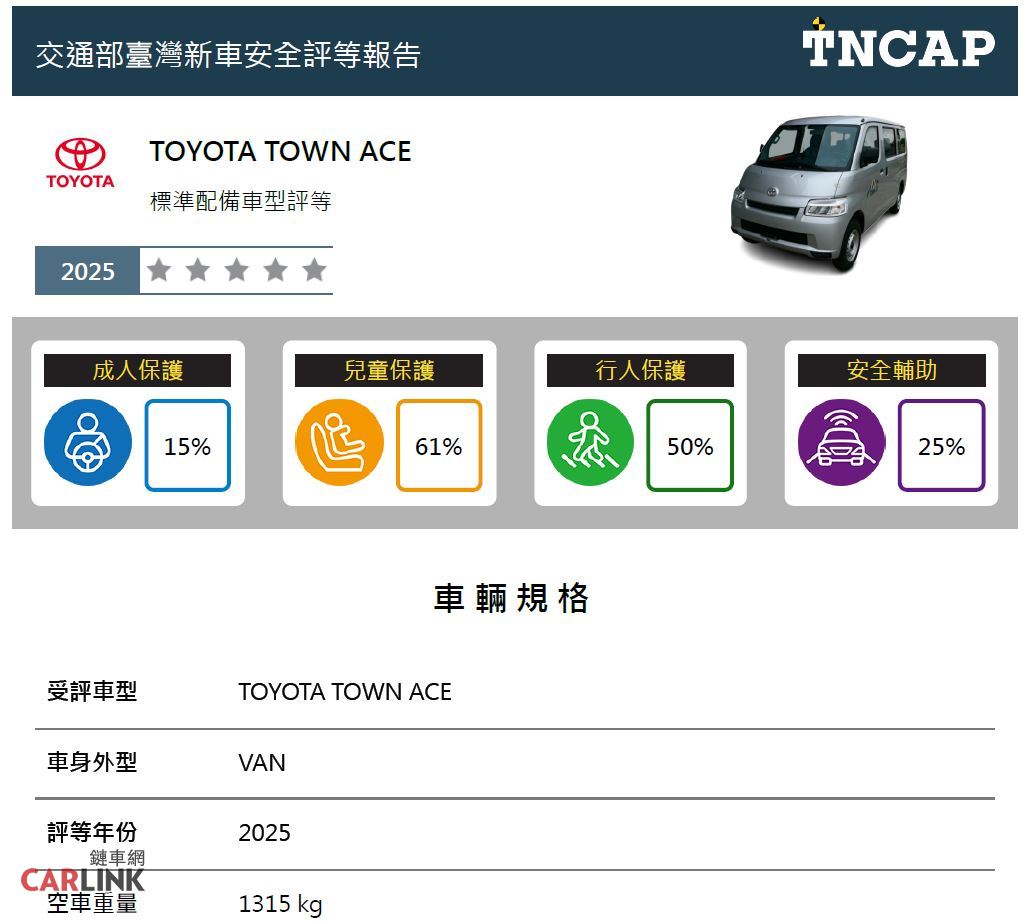Click the TOYOTA TOWN ACE title text
The height and width of the screenshot is (922, 1026).
click(x=280, y=152)
